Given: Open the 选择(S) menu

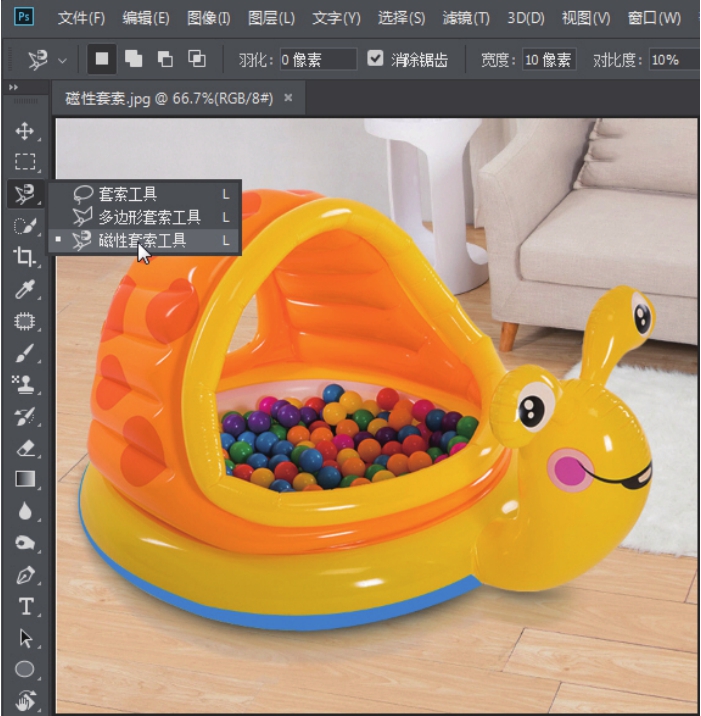Looking at the screenshot, I should [401, 18].
